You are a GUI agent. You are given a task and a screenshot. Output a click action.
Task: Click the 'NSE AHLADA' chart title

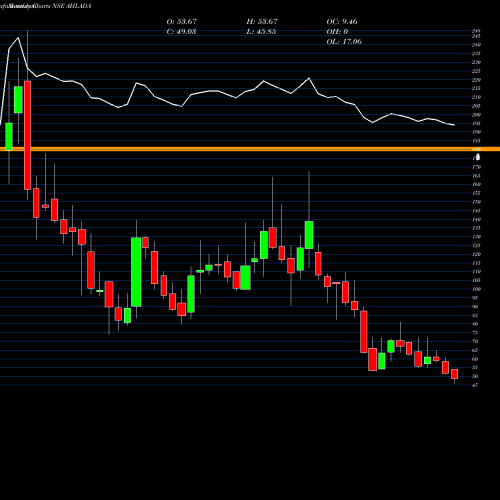(x=72, y=6)
